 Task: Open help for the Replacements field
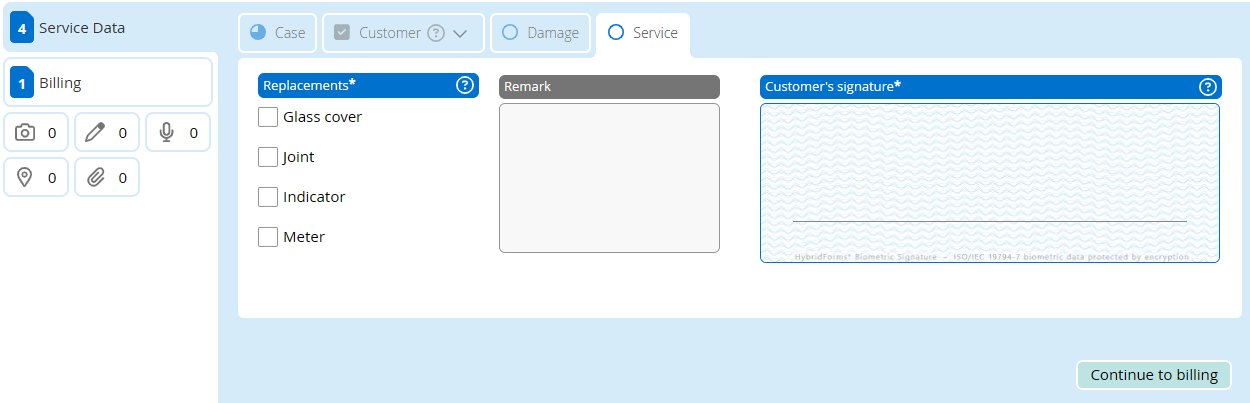coord(465,86)
